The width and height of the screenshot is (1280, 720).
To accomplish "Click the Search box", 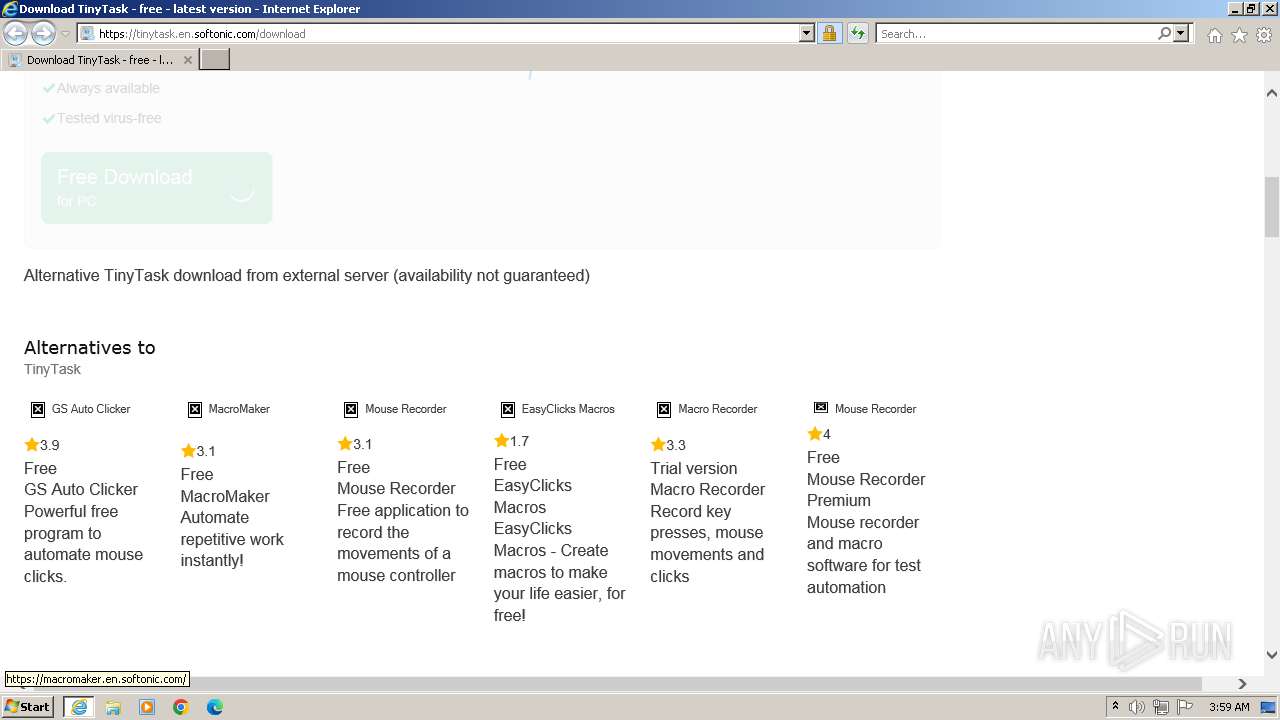I will (x=1016, y=34).
